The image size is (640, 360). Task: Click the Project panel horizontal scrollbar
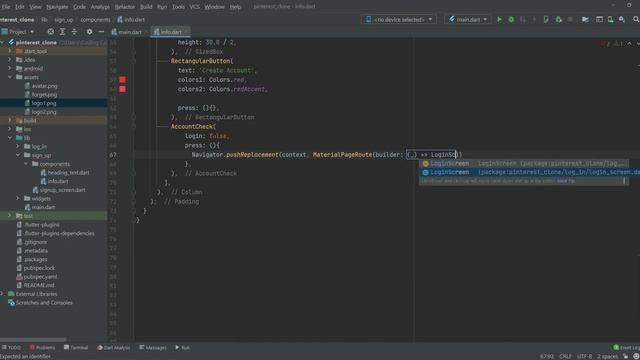pyautogui.click(x=33, y=339)
